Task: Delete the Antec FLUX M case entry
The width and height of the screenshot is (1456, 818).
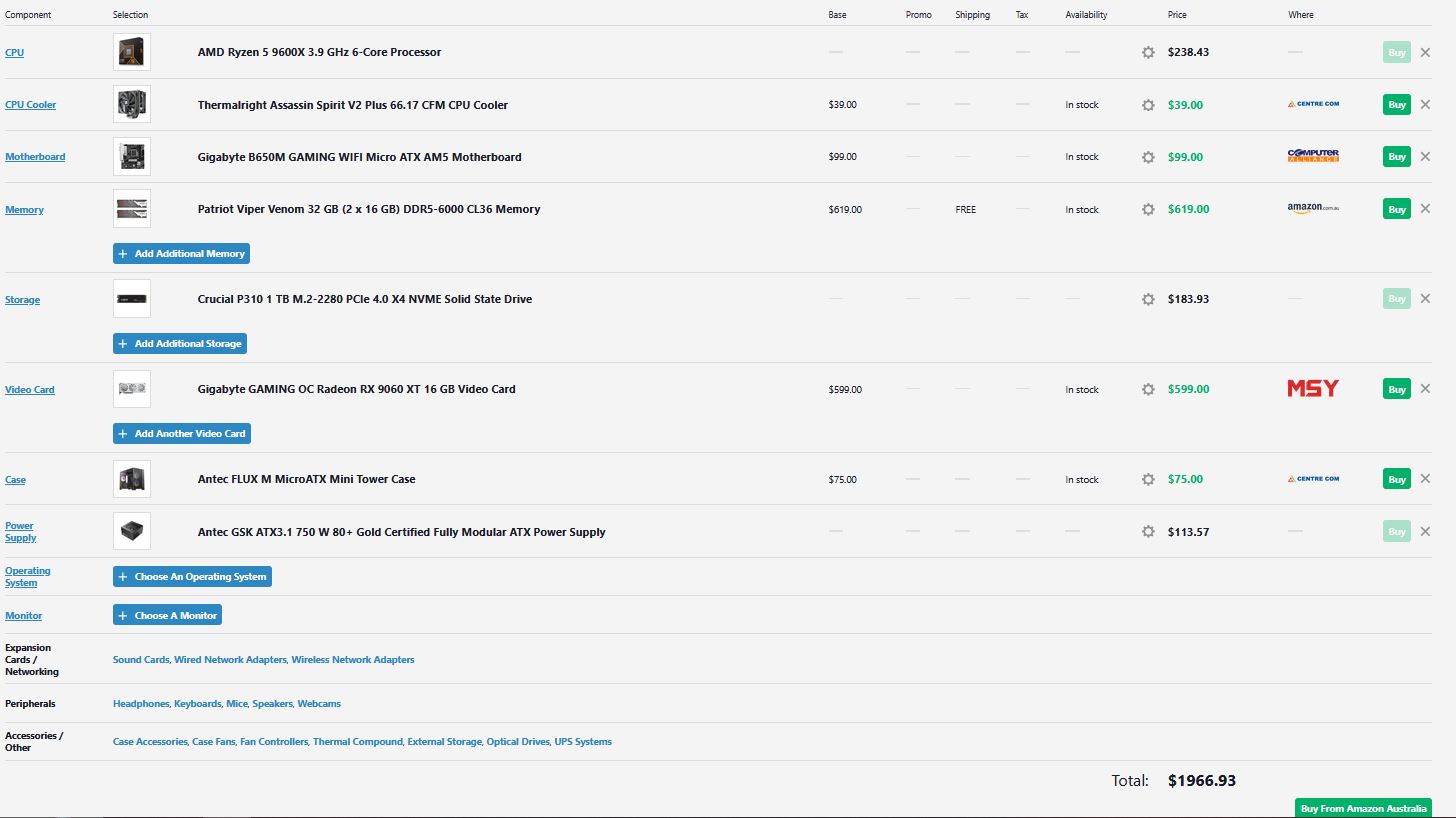Action: tap(1425, 479)
